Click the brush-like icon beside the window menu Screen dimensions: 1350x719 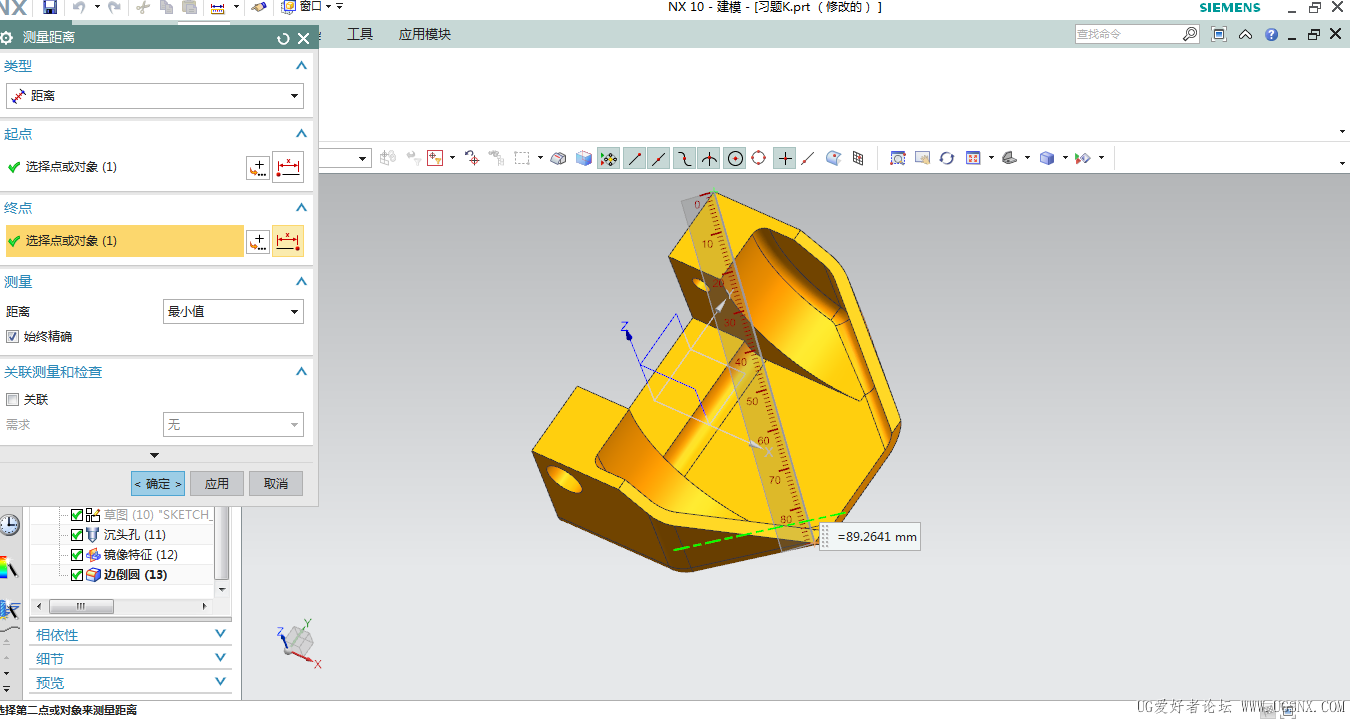pyautogui.click(x=258, y=7)
